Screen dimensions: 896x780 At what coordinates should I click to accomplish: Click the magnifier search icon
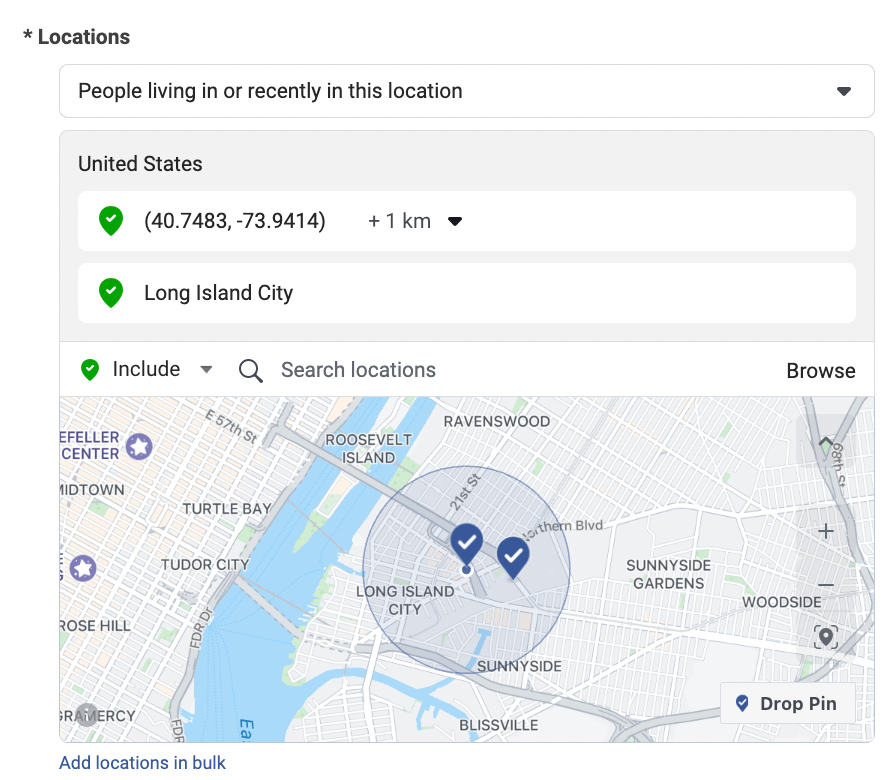(x=251, y=371)
